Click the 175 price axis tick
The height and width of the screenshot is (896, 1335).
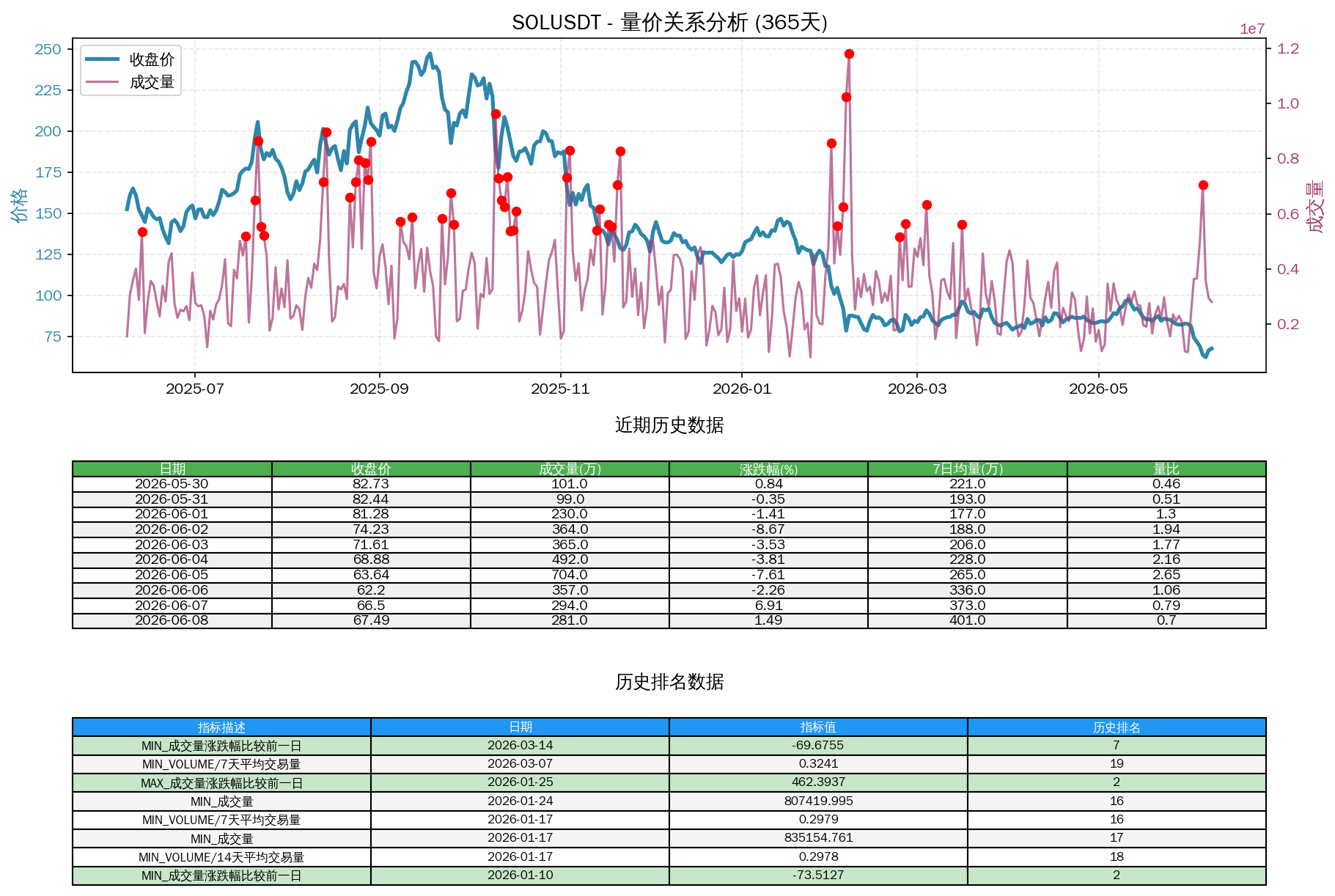(x=48, y=172)
